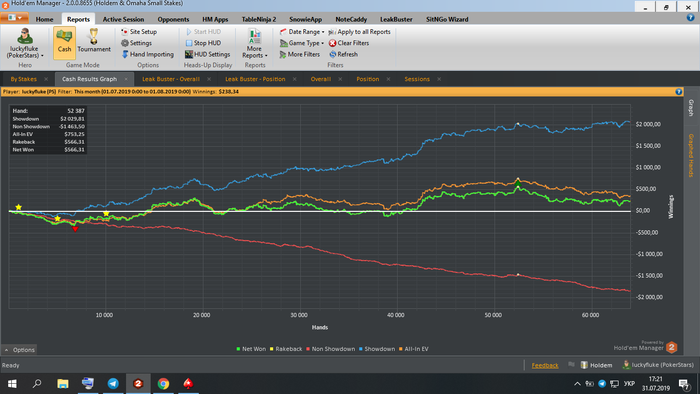Open HM Apps ribbon tab
This screenshot has width=700, height=394.
tap(215, 19)
